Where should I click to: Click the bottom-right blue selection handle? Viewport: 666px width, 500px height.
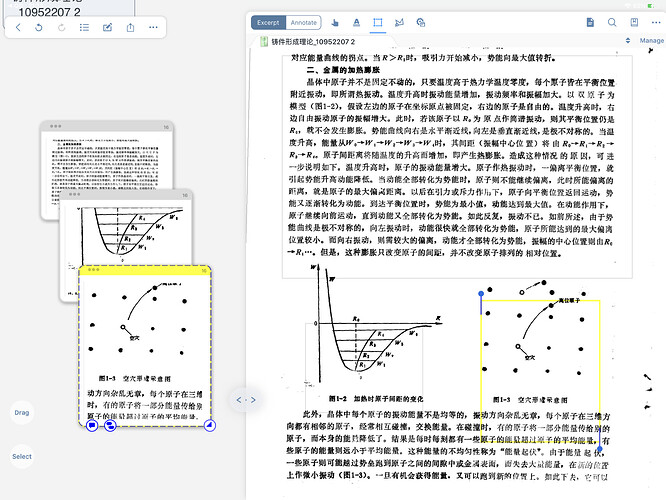(x=599, y=449)
